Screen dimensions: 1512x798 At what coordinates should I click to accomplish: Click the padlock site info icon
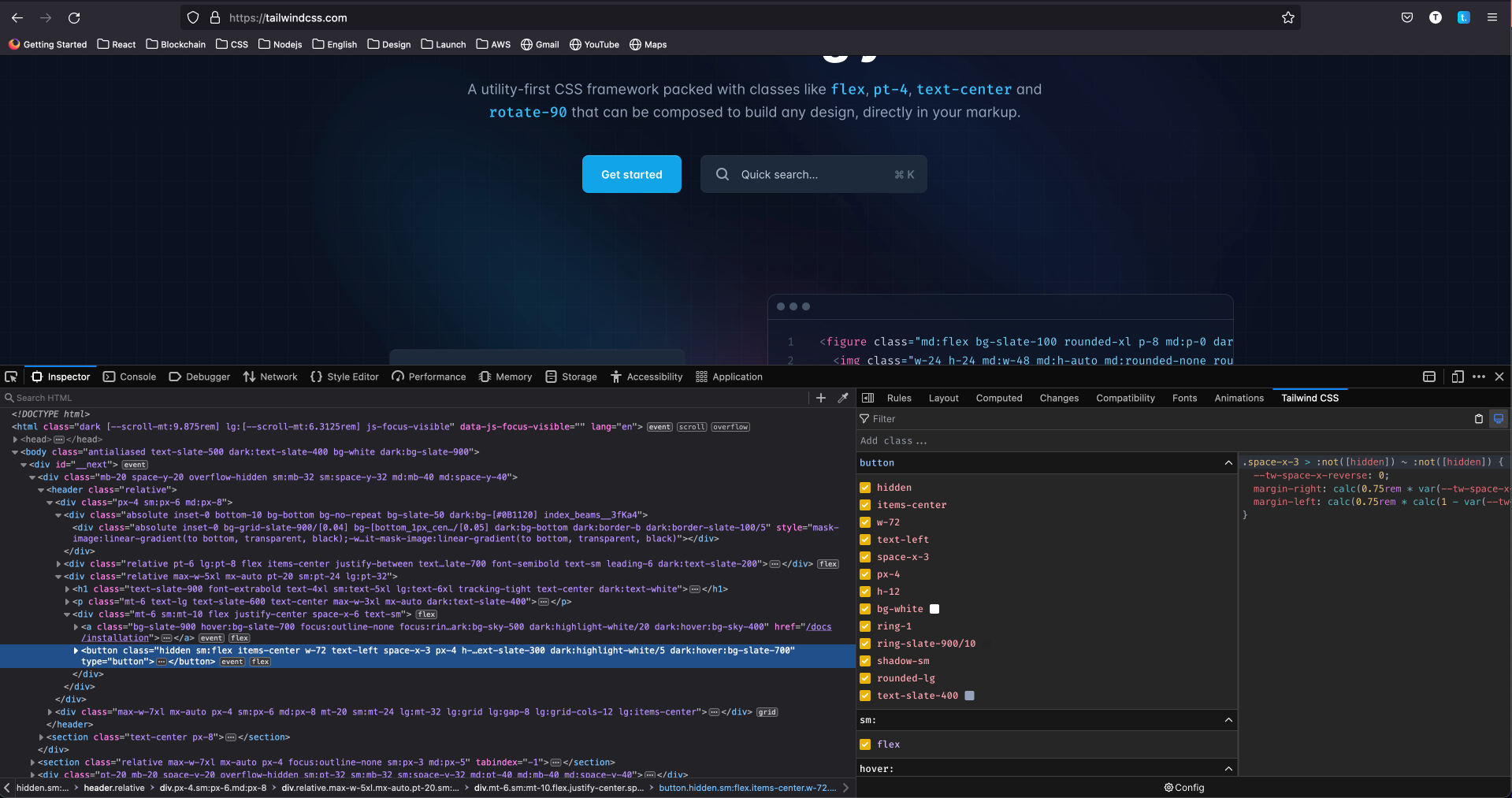coord(214,17)
